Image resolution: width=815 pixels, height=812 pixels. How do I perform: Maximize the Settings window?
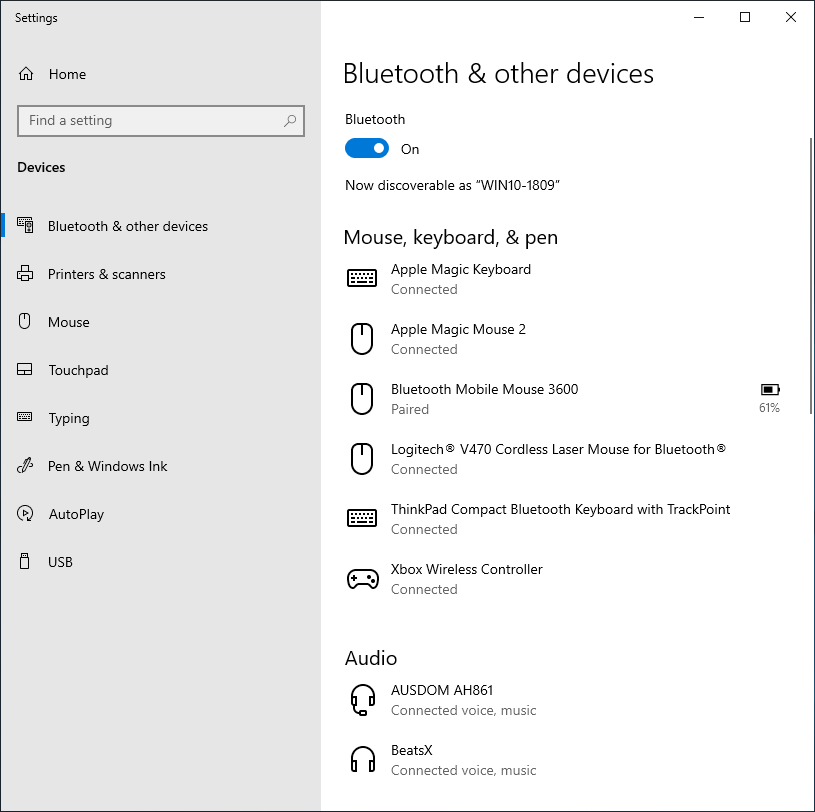coord(745,17)
